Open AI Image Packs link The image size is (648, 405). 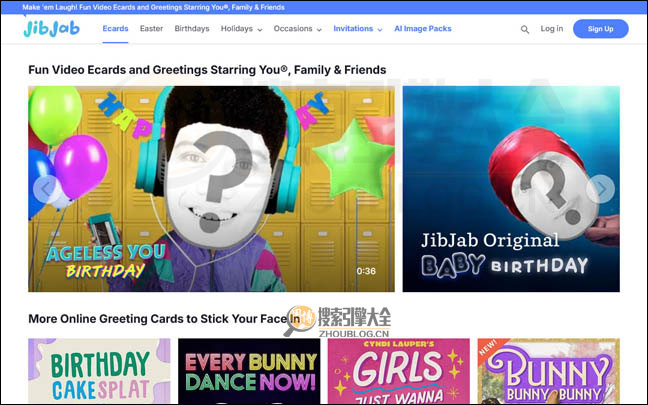pyautogui.click(x=423, y=29)
